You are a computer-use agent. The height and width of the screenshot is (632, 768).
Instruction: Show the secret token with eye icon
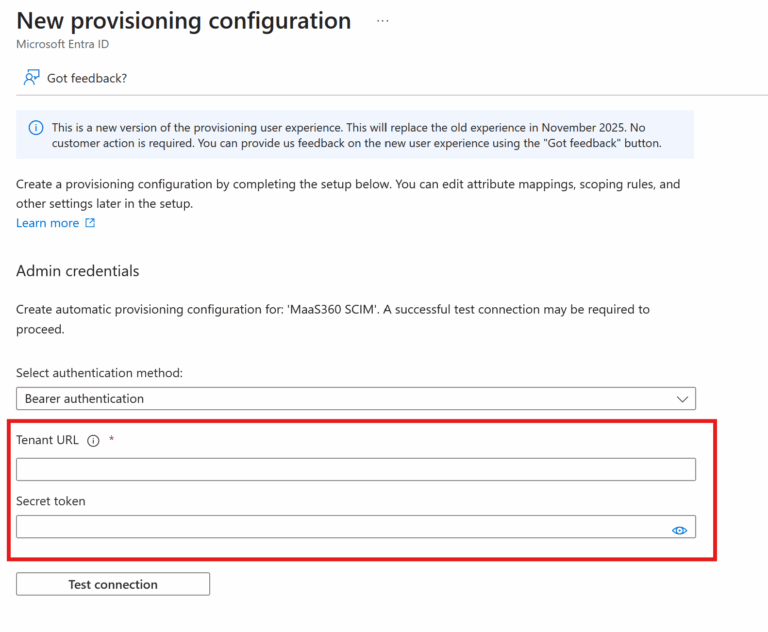coord(679,530)
